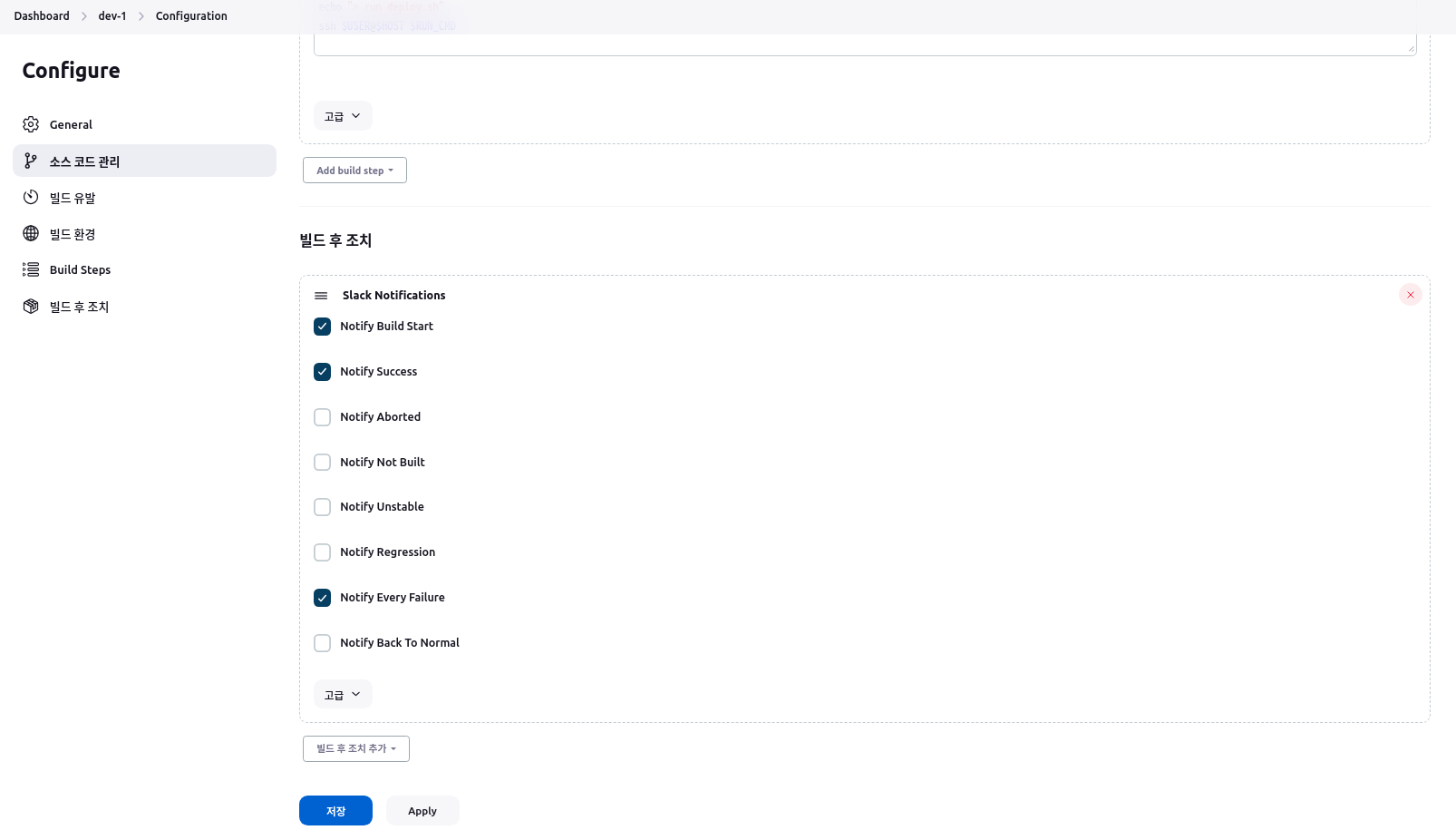Click the Slack Notifications title text
Viewport: 1456px width, 830px height.
(393, 296)
